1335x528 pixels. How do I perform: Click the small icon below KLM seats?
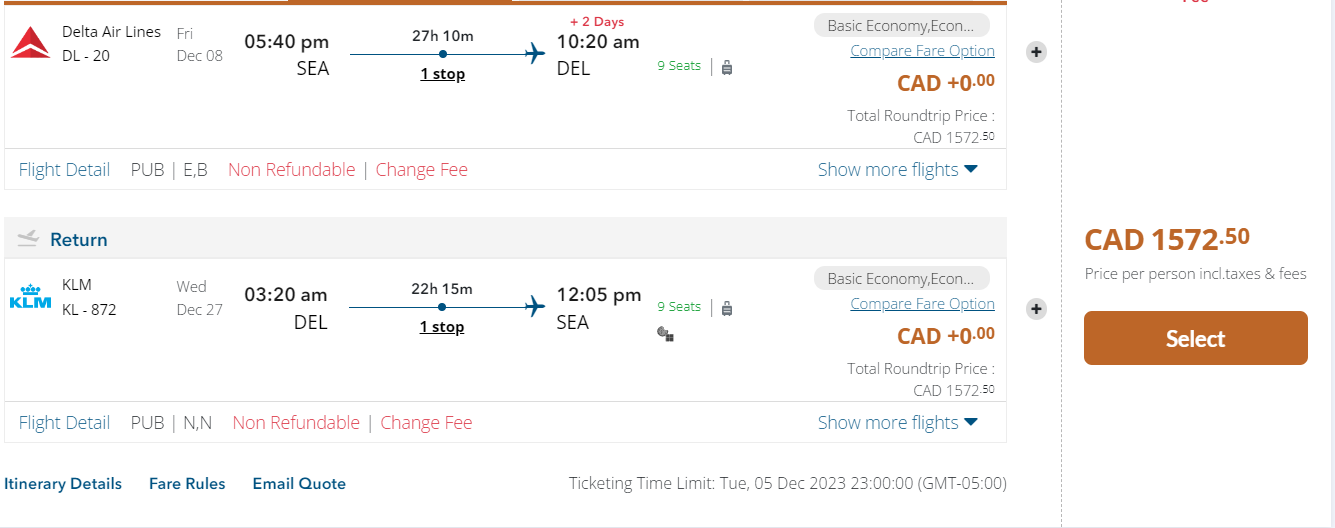[665, 334]
